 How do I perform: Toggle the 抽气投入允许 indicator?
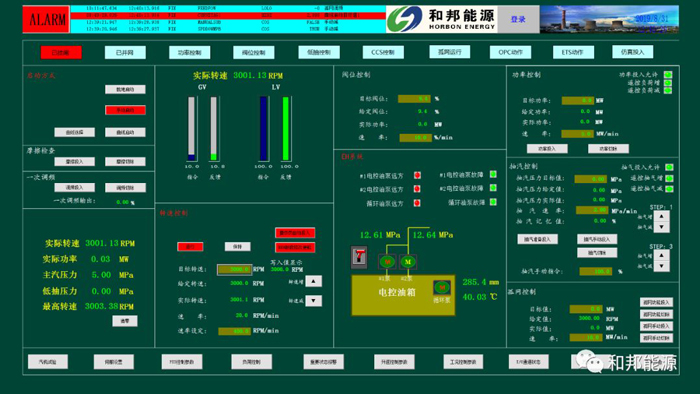[x=669, y=167]
